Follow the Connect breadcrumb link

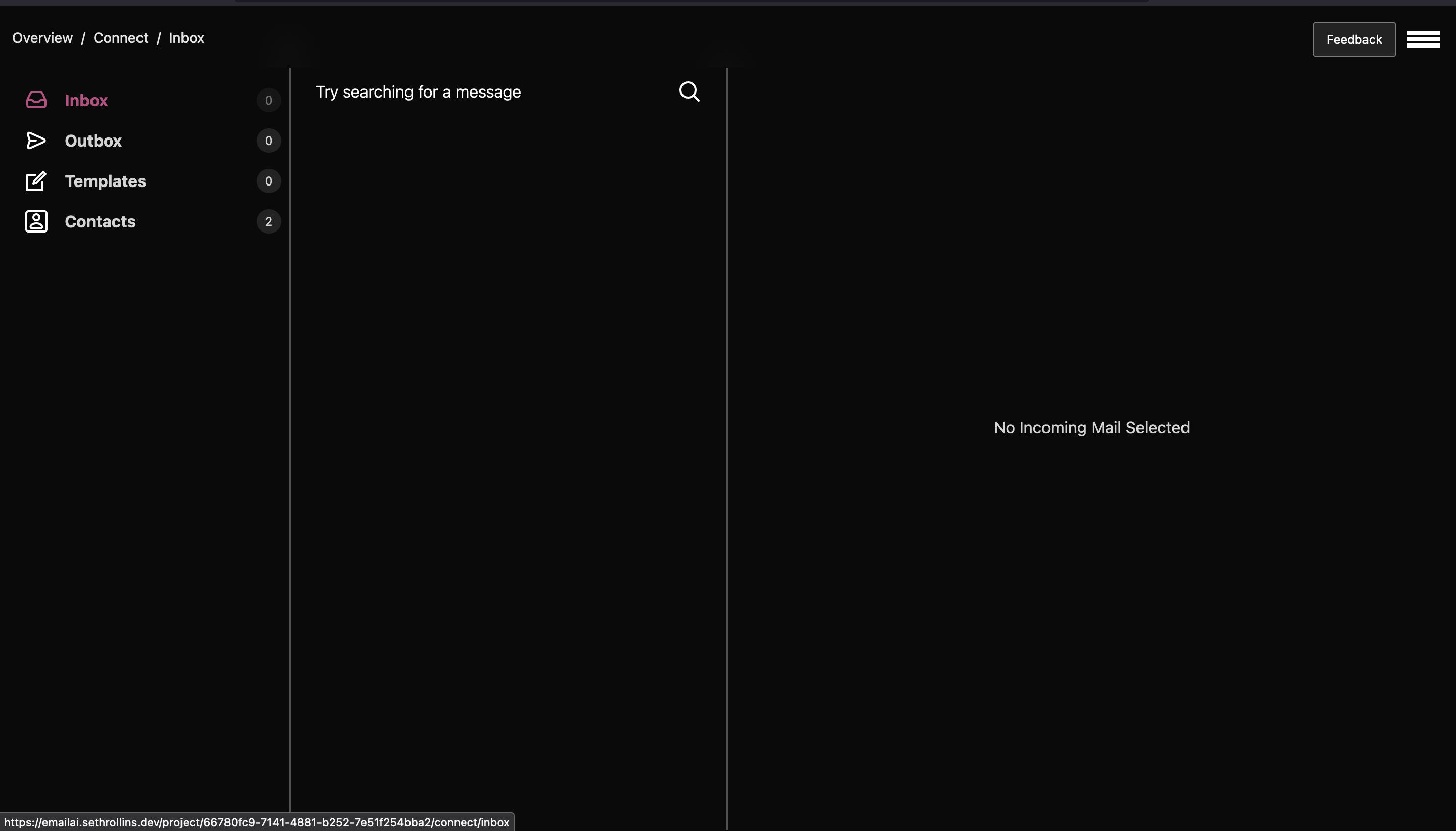pos(120,38)
